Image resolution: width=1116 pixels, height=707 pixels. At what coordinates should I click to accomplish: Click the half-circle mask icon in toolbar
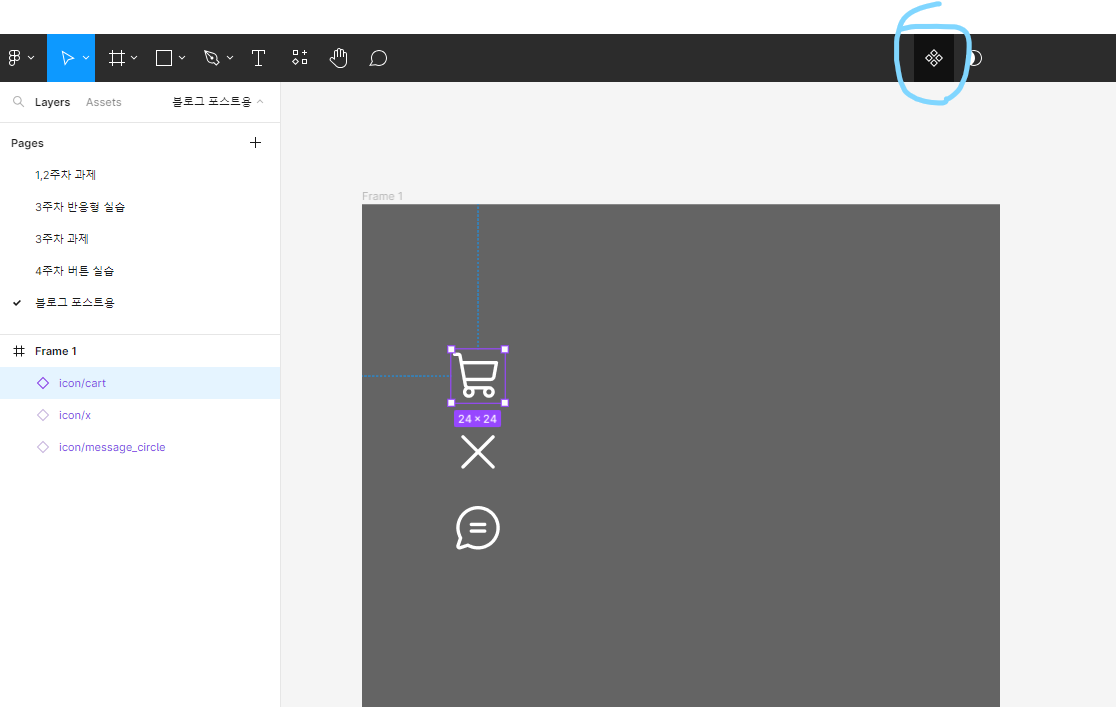pos(976,58)
